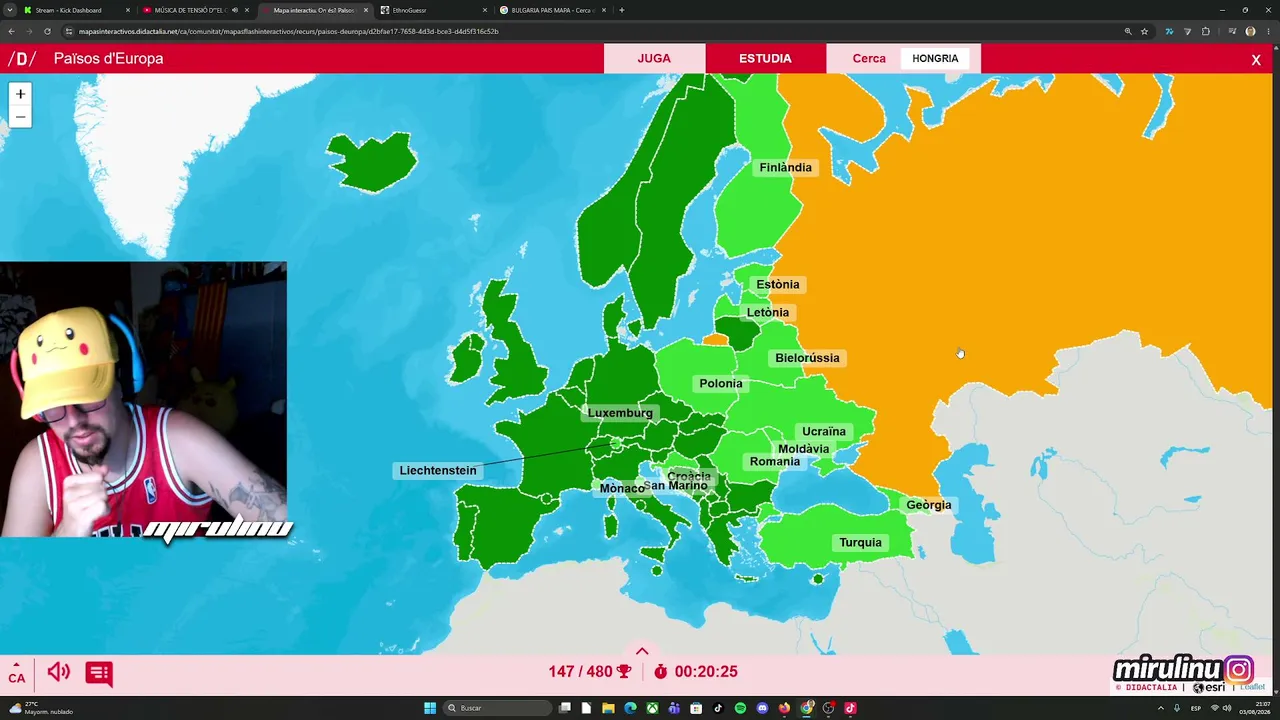The width and height of the screenshot is (1280, 720).
Task: Expand the bottom panel chevron arrow
Action: click(x=642, y=651)
